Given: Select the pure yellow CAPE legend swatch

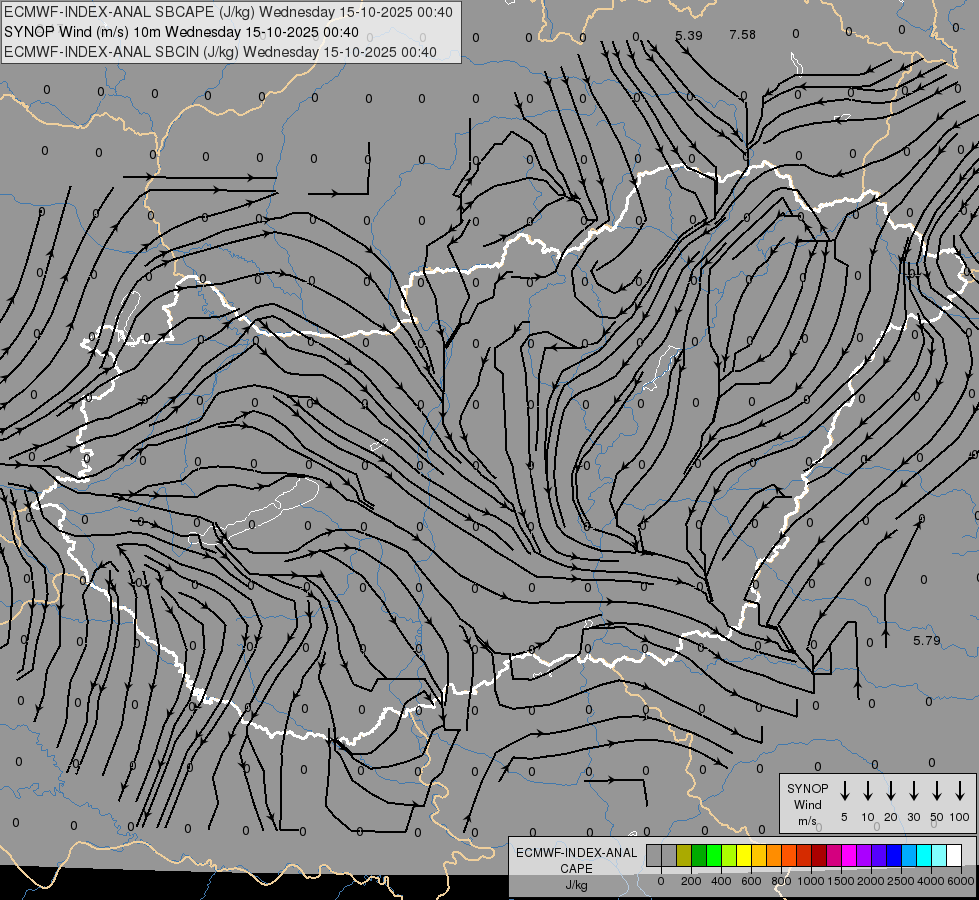Looking at the screenshot, I should tap(744, 855).
